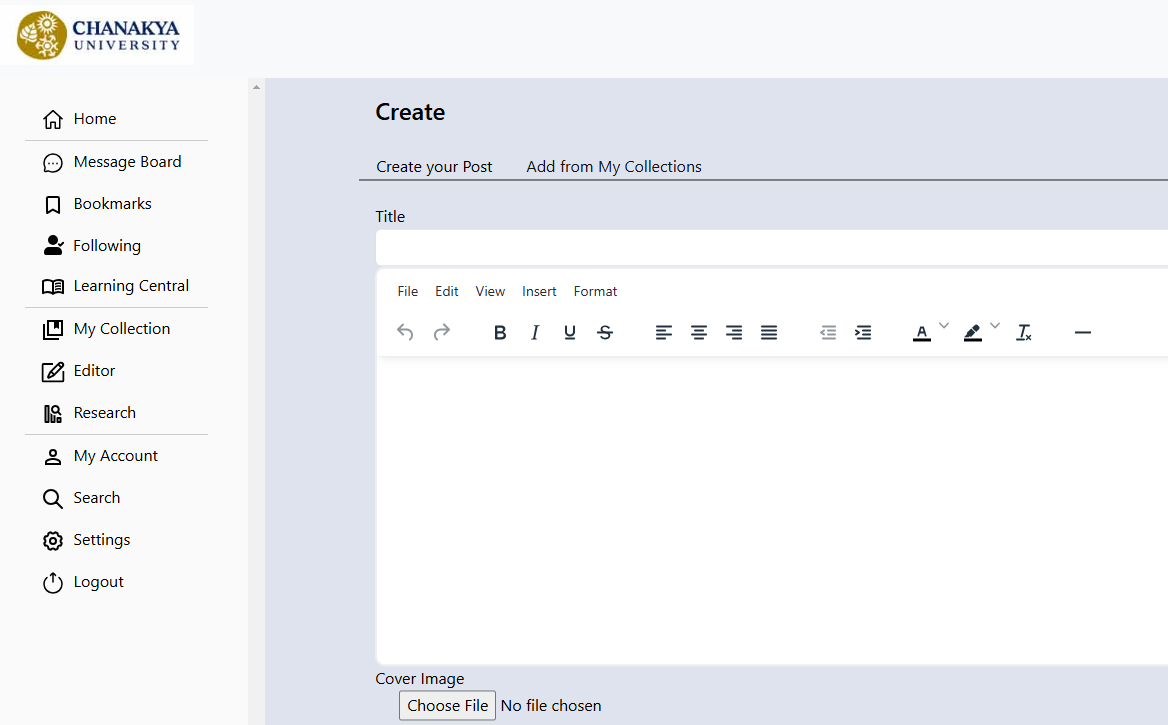Center align the text
This screenshot has height=725, width=1168.
click(x=699, y=333)
